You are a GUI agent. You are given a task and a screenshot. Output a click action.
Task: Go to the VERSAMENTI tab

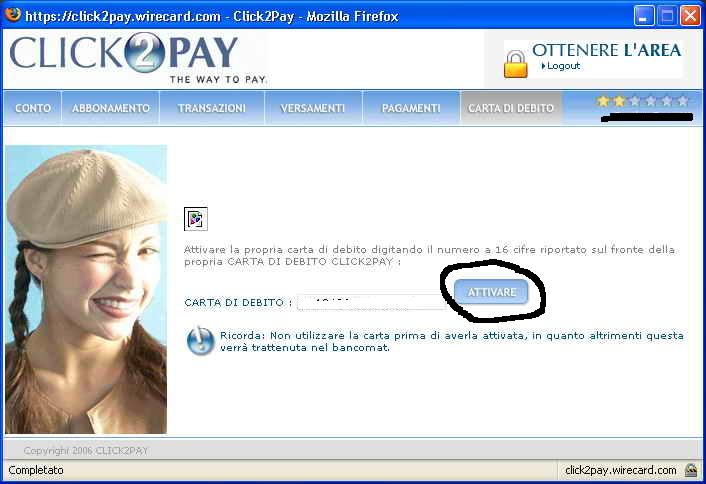click(x=313, y=108)
